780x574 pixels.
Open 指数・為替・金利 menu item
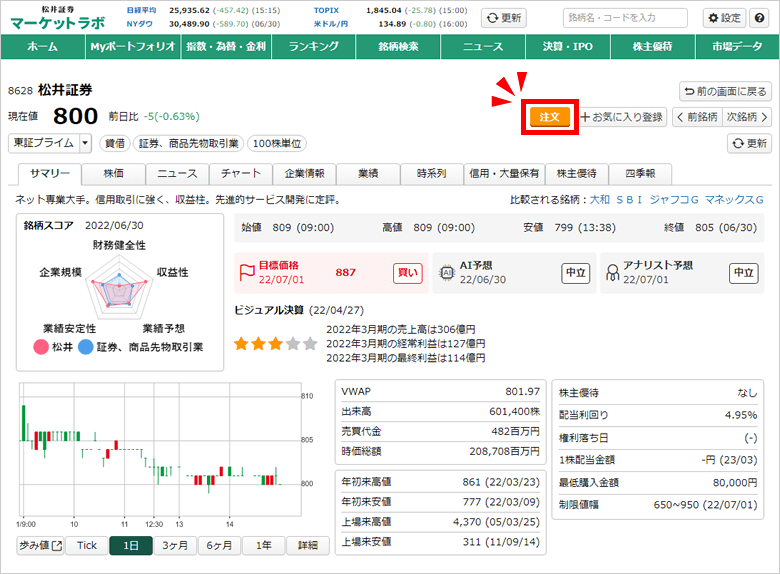coord(226,47)
